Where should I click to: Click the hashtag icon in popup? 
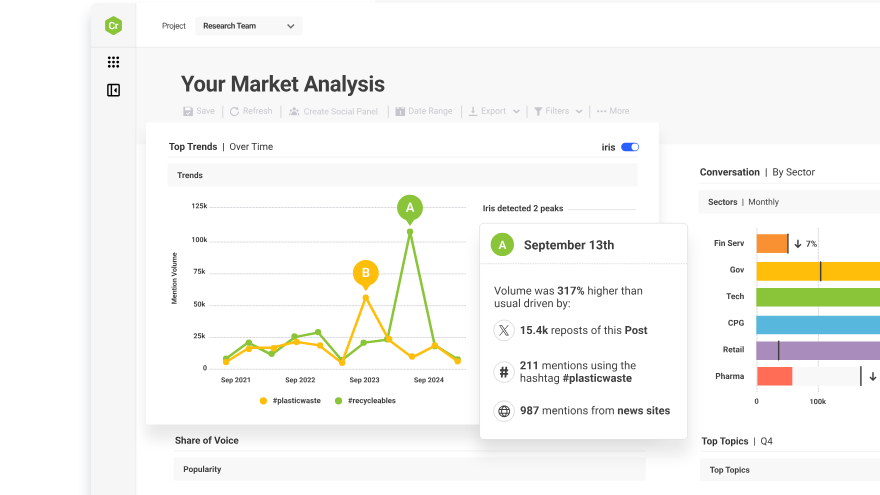(x=504, y=372)
